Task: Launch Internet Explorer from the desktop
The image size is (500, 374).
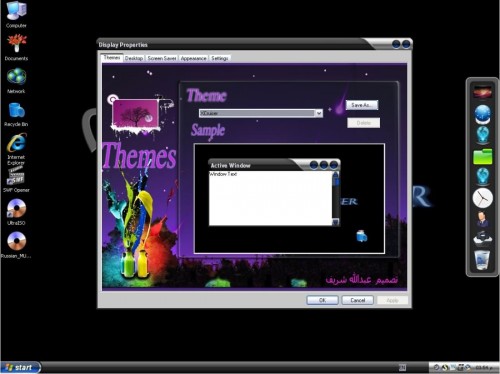Action: 16,149
